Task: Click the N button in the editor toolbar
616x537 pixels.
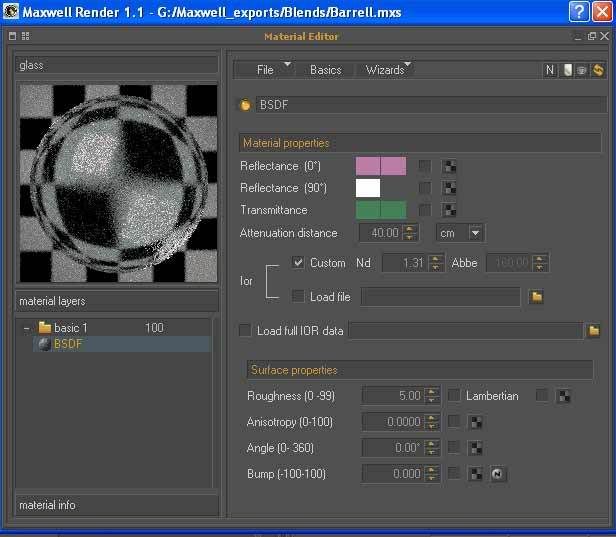Action: click(550, 70)
